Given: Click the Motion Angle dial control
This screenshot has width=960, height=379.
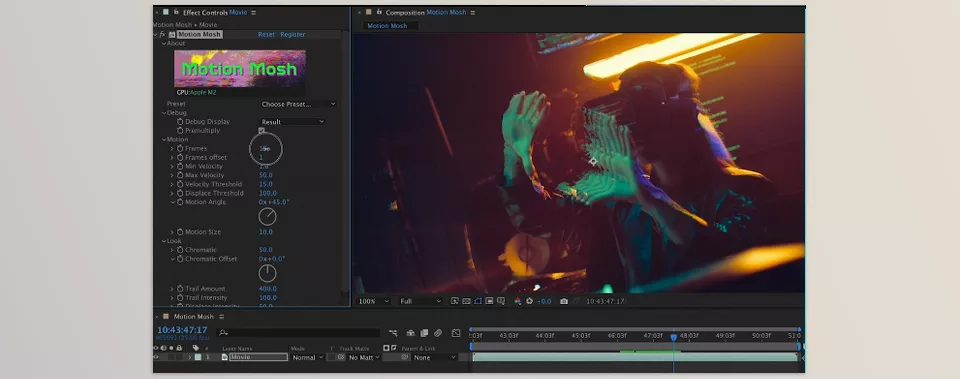Looking at the screenshot, I should (x=268, y=216).
